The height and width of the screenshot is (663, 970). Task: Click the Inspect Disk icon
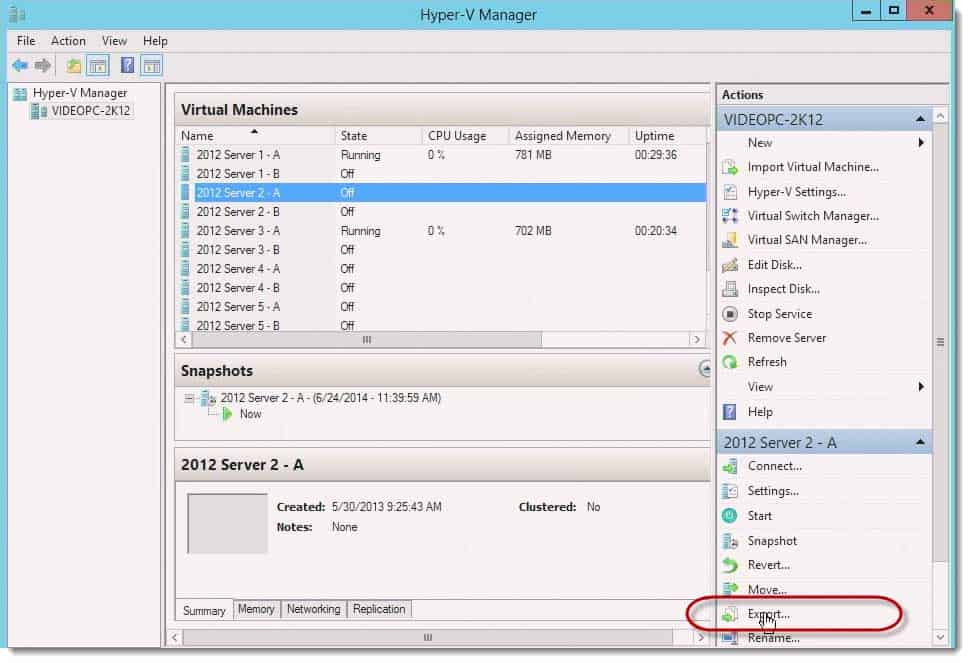point(730,289)
